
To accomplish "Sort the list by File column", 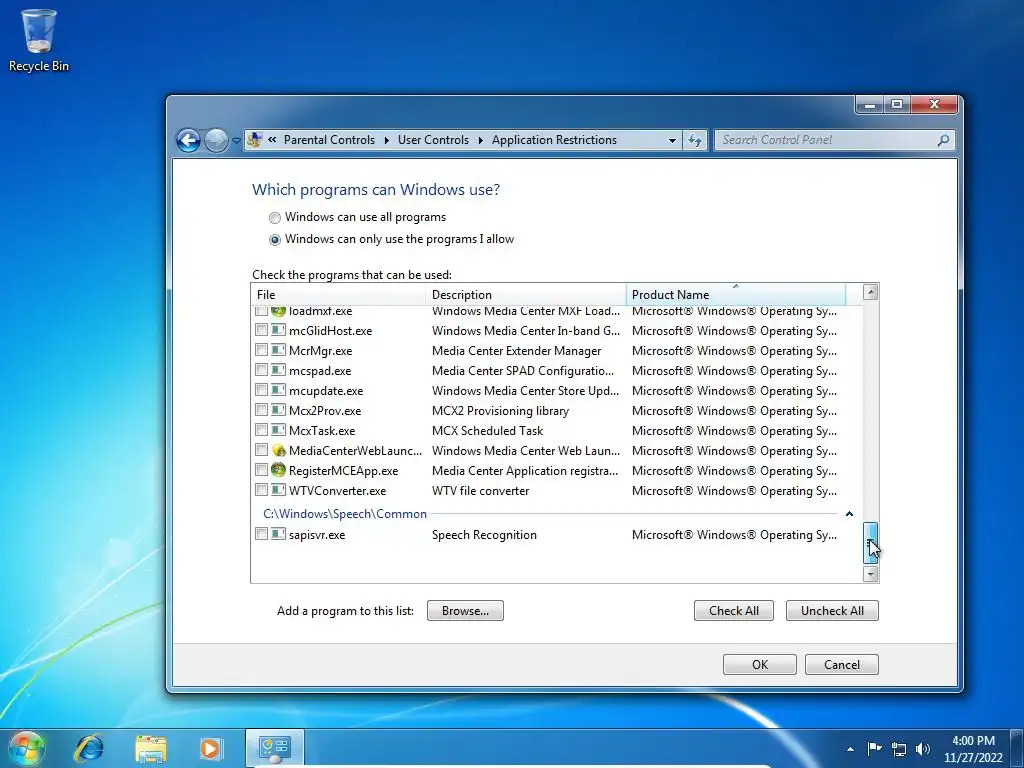I will (x=338, y=295).
